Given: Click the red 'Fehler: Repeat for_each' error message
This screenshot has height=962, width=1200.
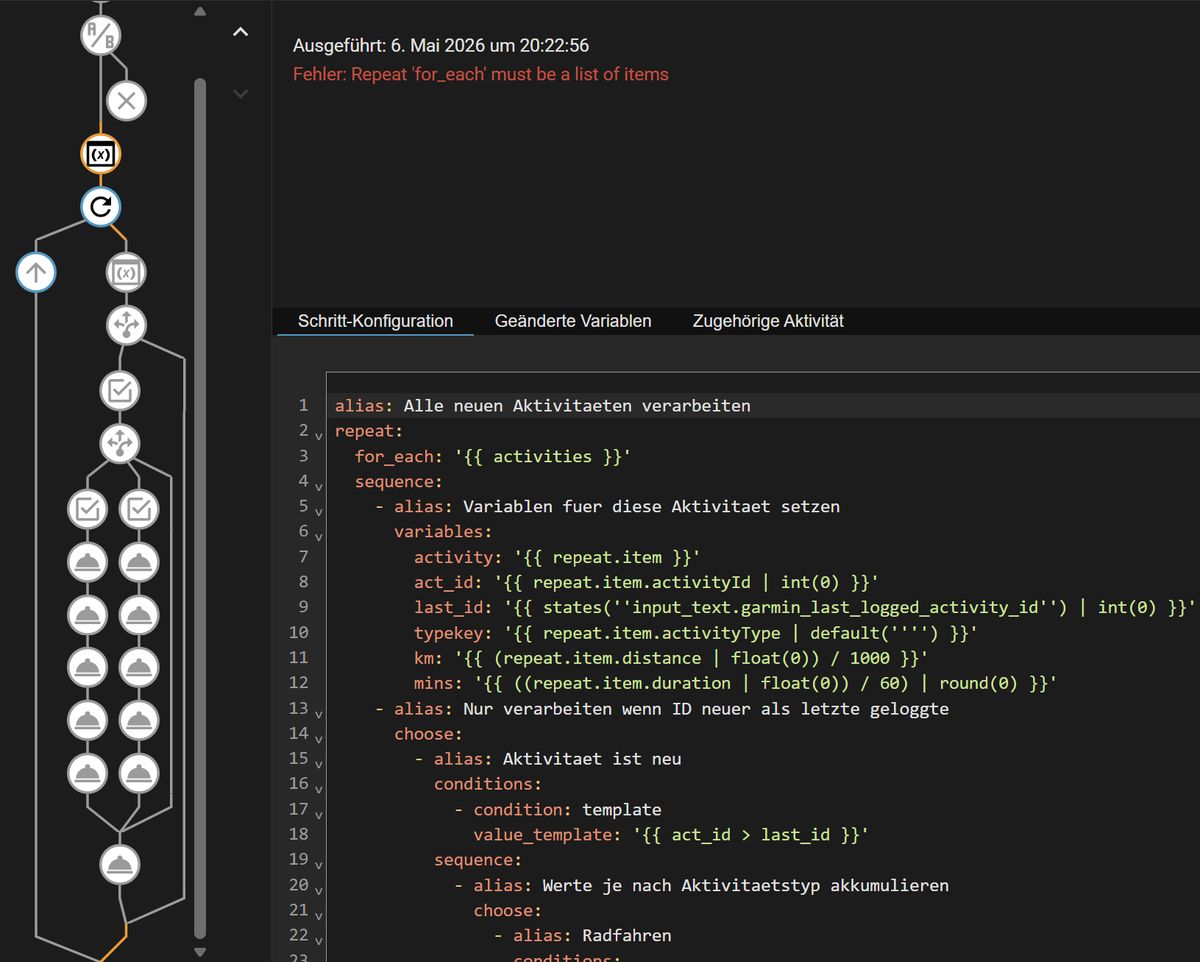Looking at the screenshot, I should point(481,74).
